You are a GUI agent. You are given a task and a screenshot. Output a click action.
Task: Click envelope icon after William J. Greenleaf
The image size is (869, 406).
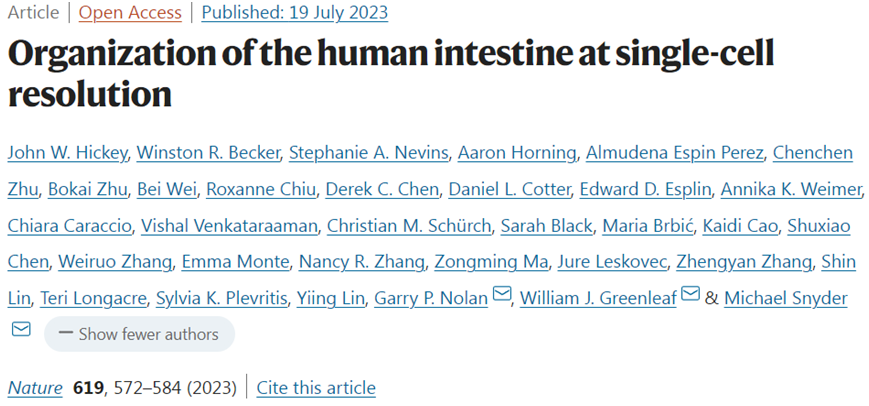click(x=690, y=297)
